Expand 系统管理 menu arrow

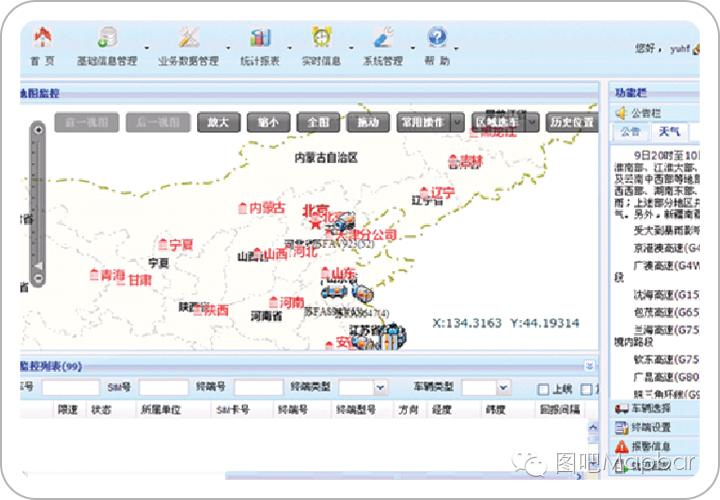[x=413, y=47]
